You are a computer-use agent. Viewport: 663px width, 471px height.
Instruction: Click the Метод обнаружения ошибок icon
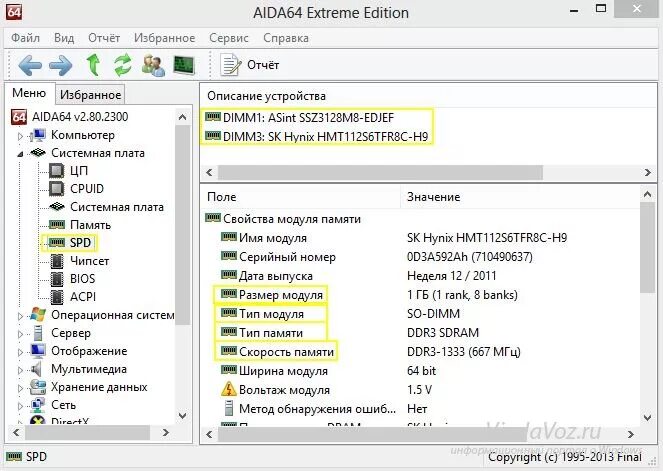tap(229, 408)
